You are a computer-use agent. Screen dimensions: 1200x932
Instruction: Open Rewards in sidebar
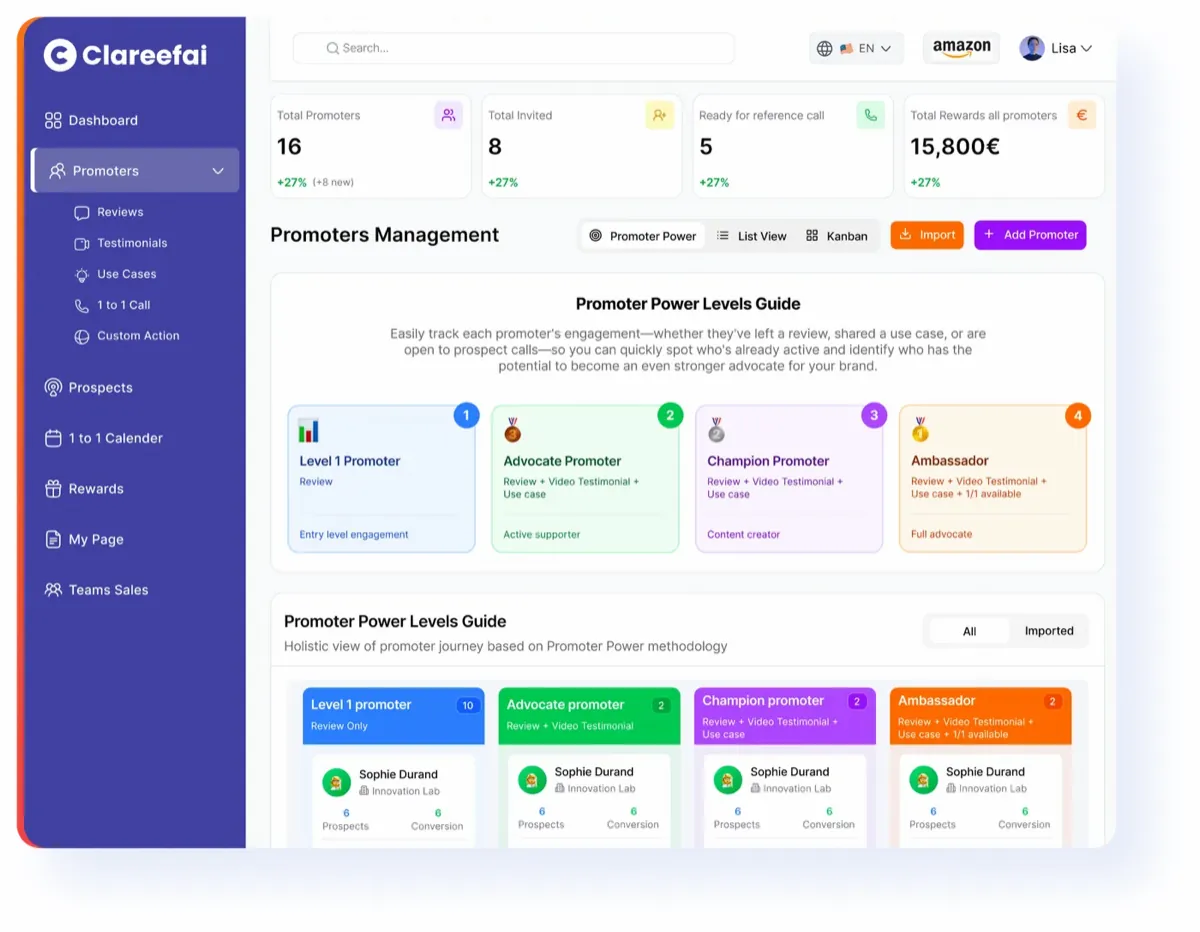click(x=84, y=489)
